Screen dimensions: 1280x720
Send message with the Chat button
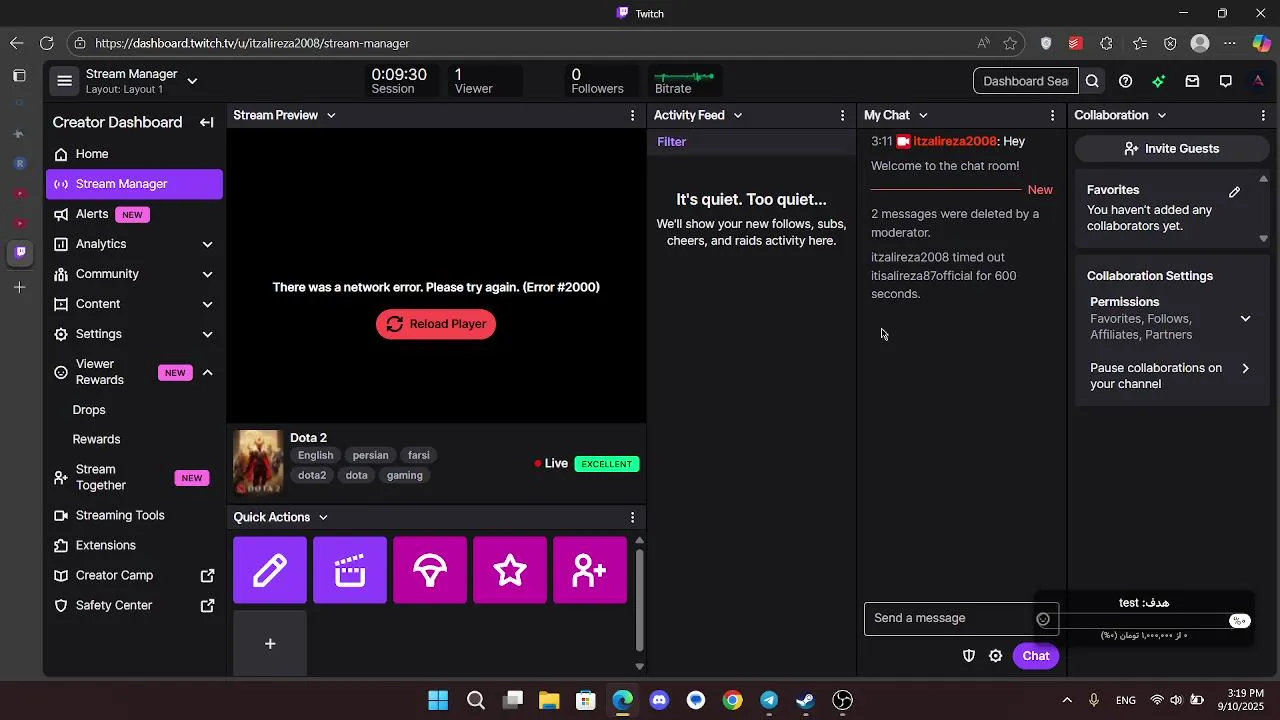pyautogui.click(x=1035, y=656)
